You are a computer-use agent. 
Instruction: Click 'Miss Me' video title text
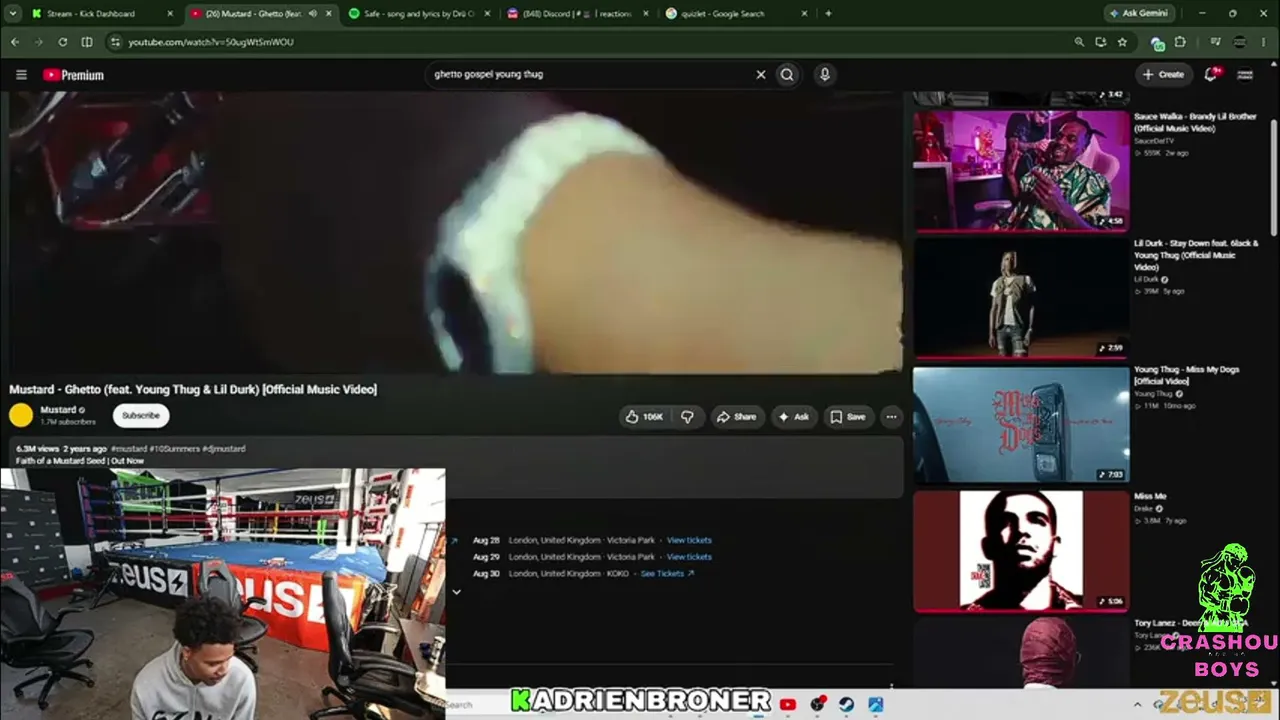point(1150,496)
